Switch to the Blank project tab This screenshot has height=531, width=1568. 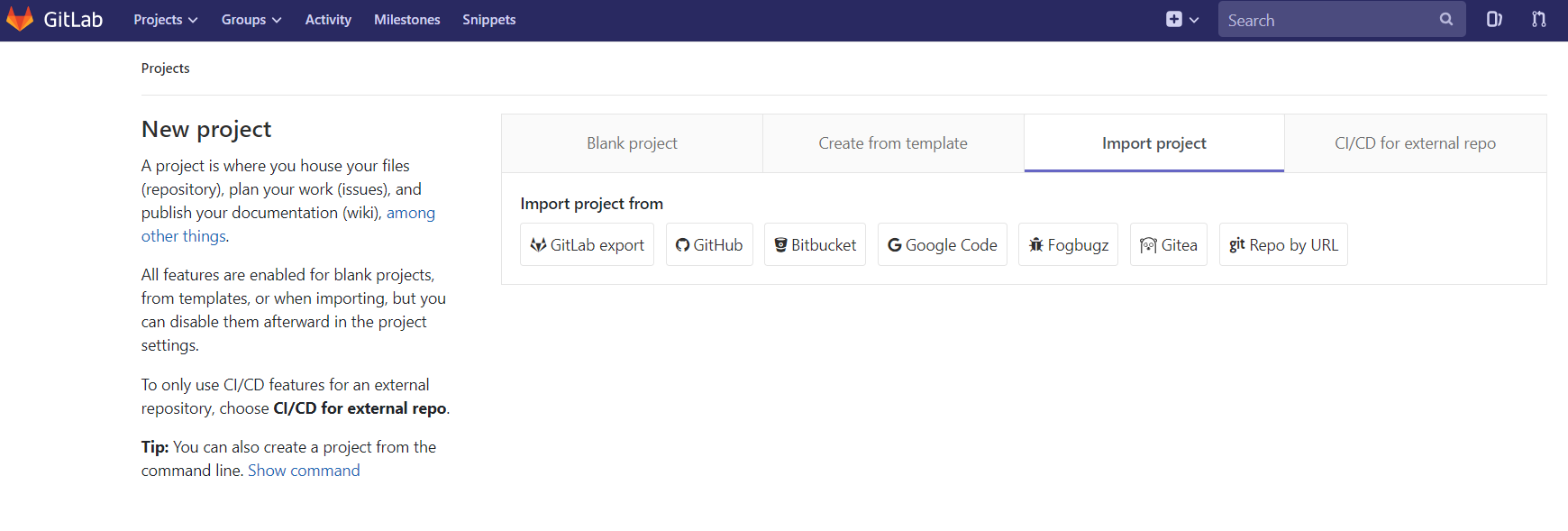pos(632,143)
